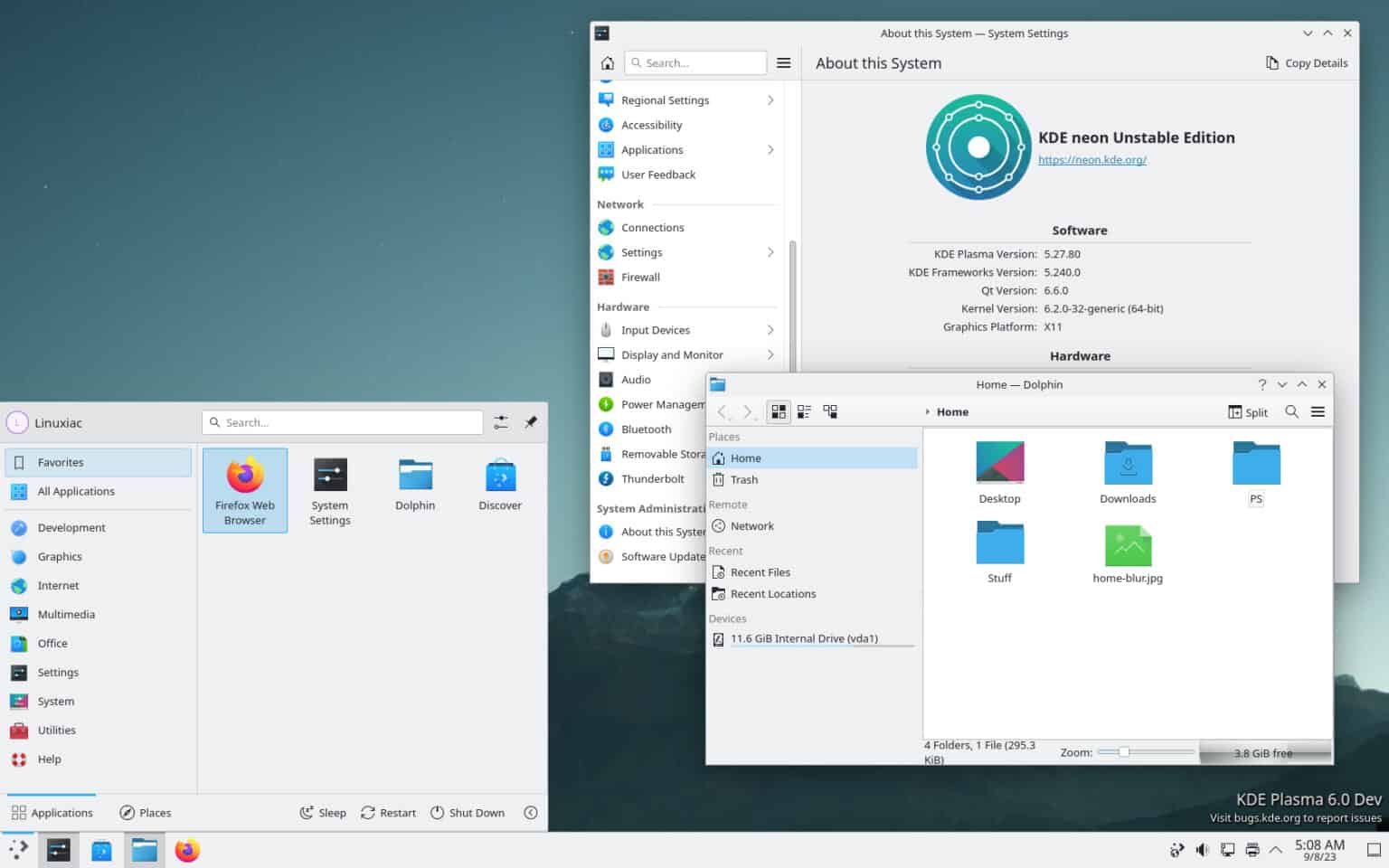Select Dolphin's details view mode icon
Screen dimensions: 1389x868
[x=804, y=411]
